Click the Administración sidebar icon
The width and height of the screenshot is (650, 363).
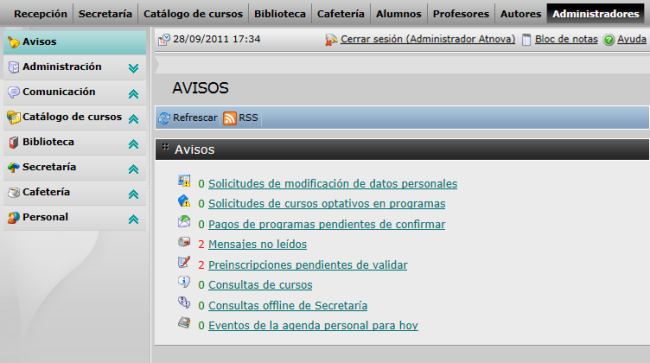pos(14,67)
